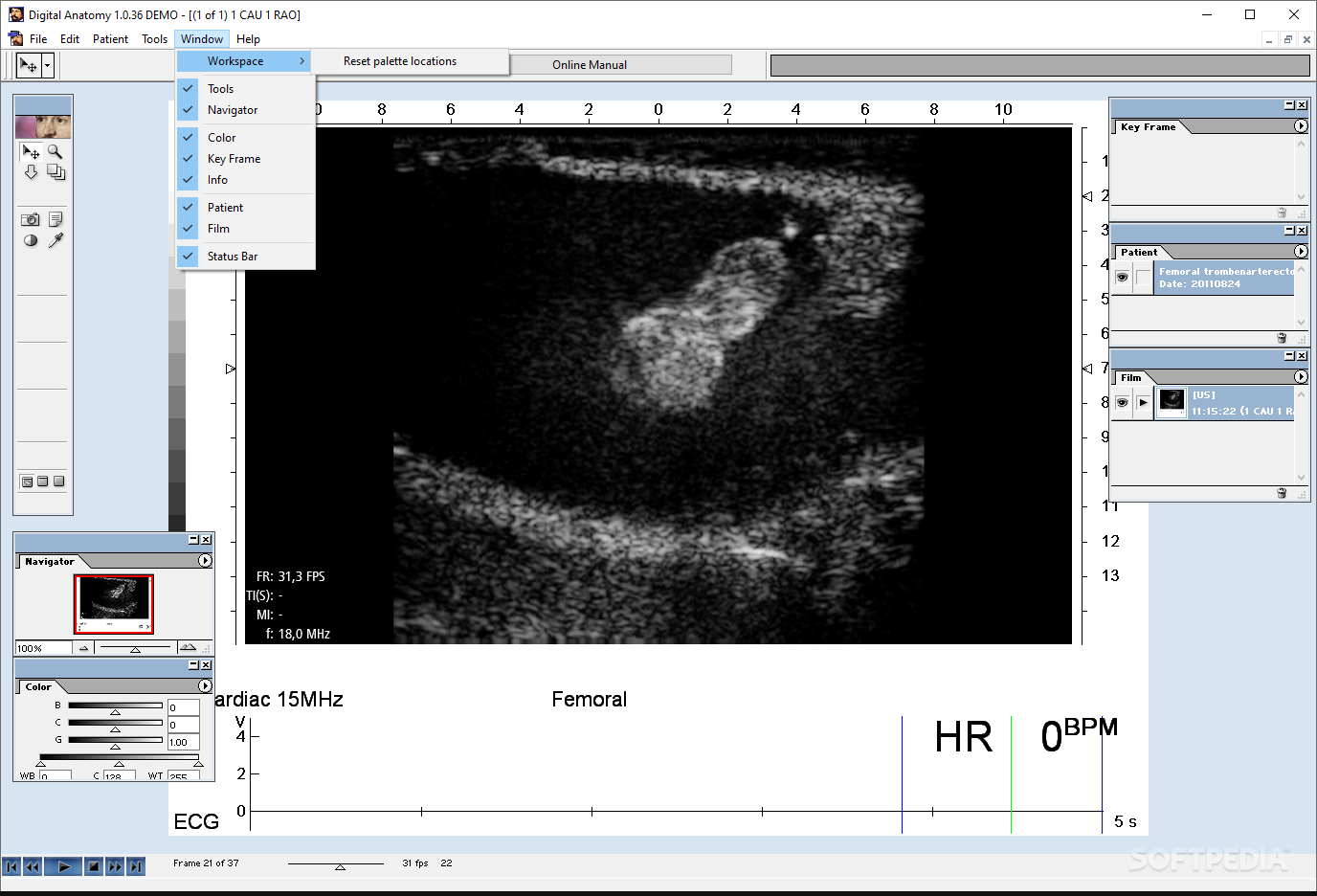Click zoom-in large mountain icon in Navigator

188,648
